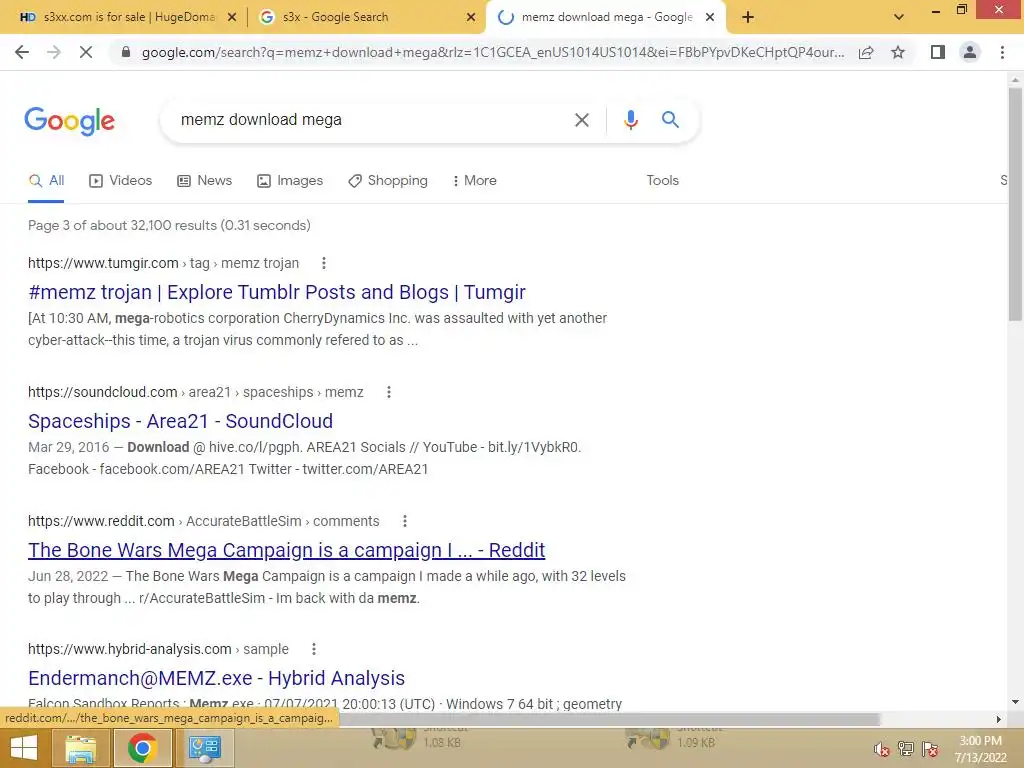Open a new tab with the plus button
1024x768 pixels.
point(748,17)
